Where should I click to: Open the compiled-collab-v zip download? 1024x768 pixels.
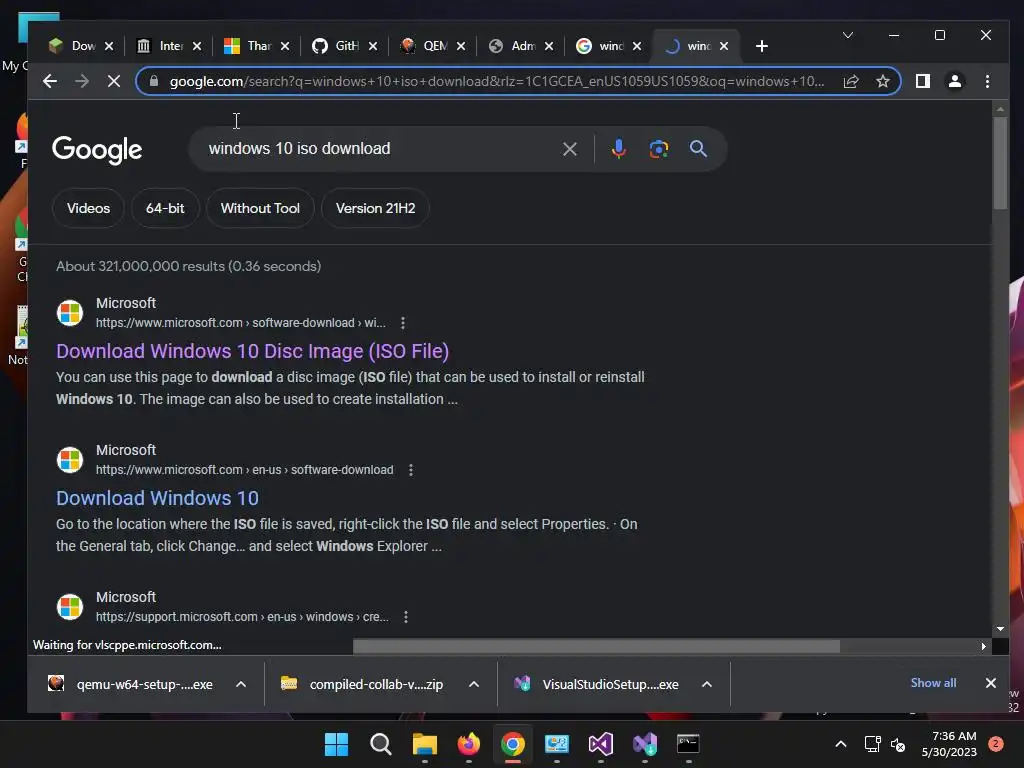pos(362,684)
